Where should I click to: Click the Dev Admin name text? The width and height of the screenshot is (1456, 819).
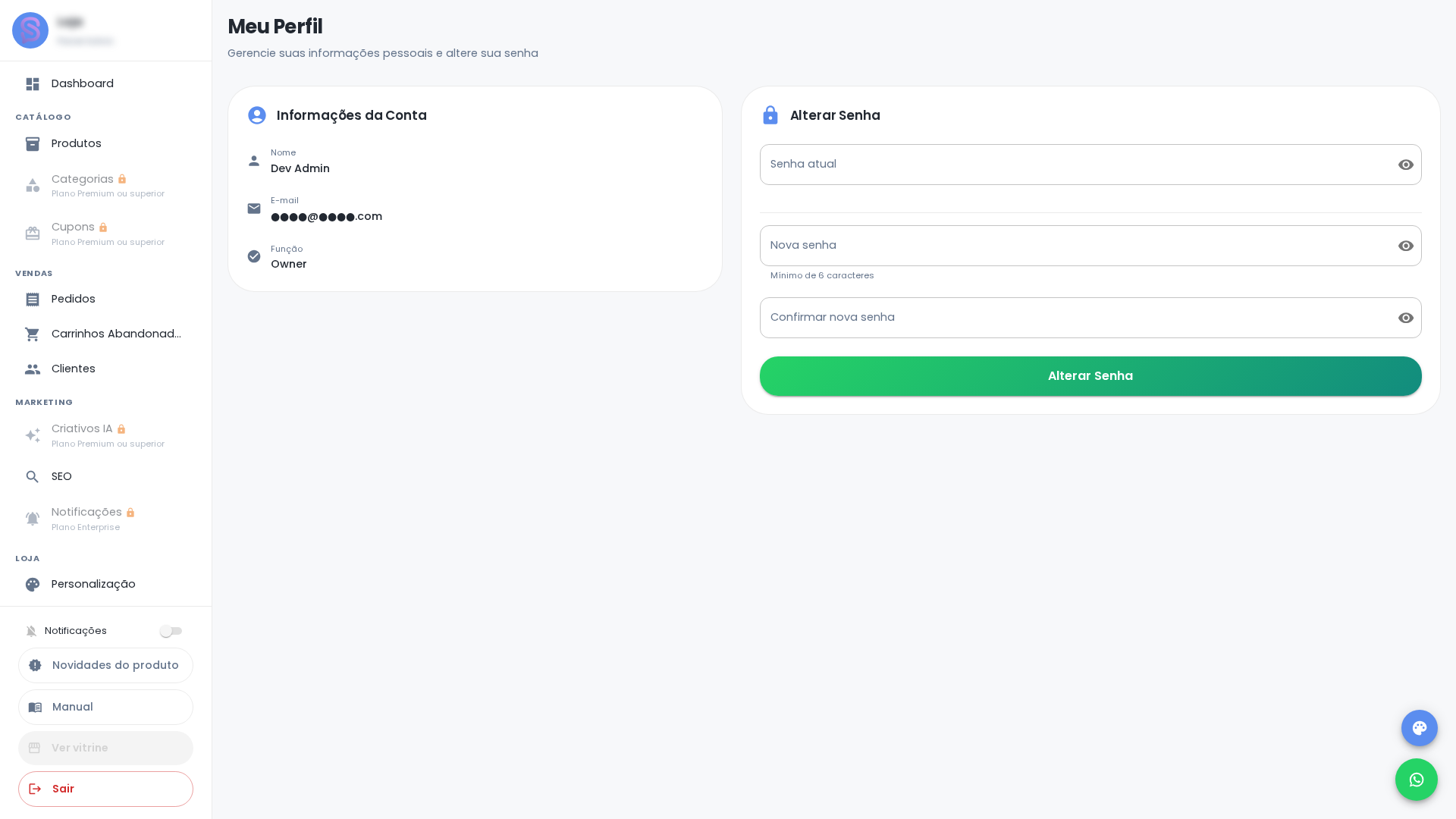click(x=300, y=168)
